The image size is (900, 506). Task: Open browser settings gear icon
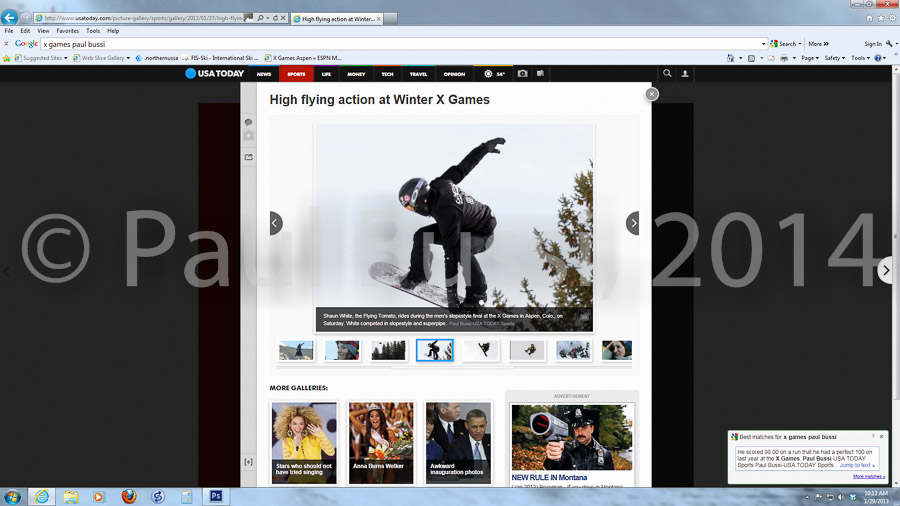tap(892, 18)
